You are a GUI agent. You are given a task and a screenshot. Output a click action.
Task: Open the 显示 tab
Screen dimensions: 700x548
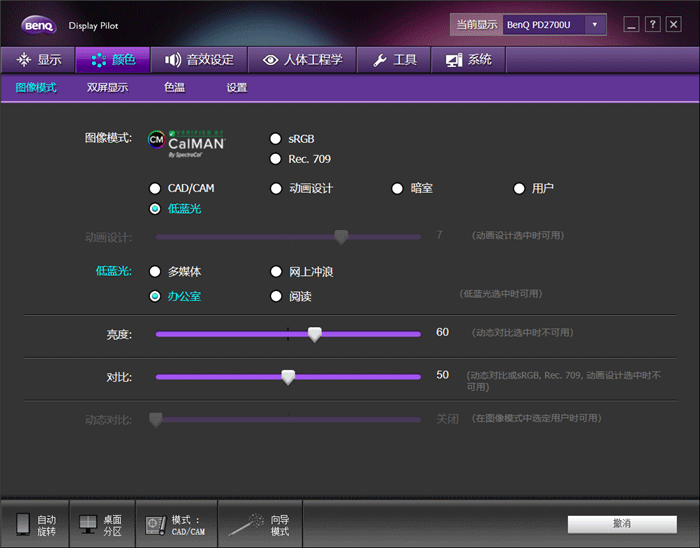pyautogui.click(x=38, y=59)
